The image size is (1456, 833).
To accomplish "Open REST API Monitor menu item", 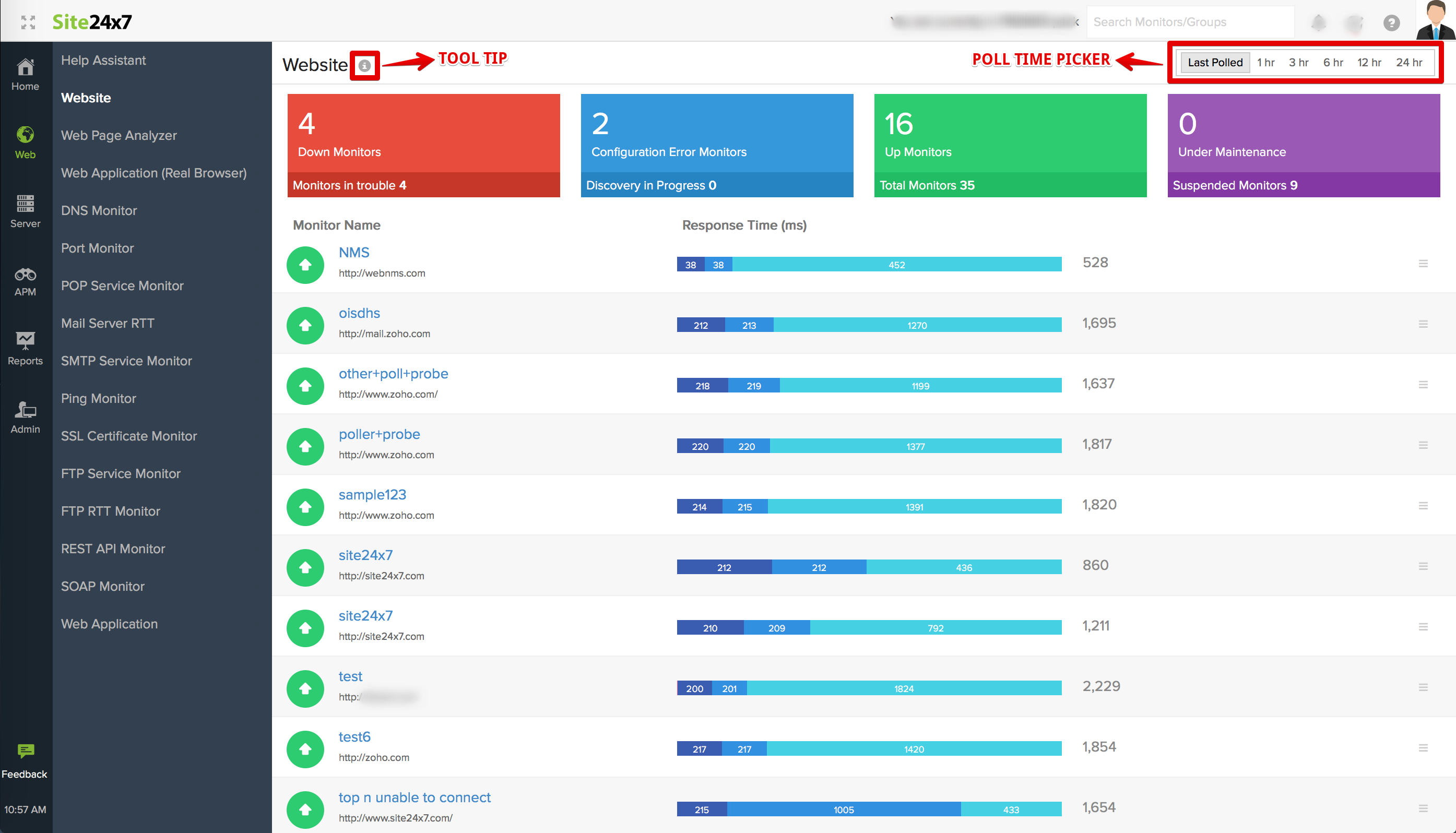I will pos(113,549).
